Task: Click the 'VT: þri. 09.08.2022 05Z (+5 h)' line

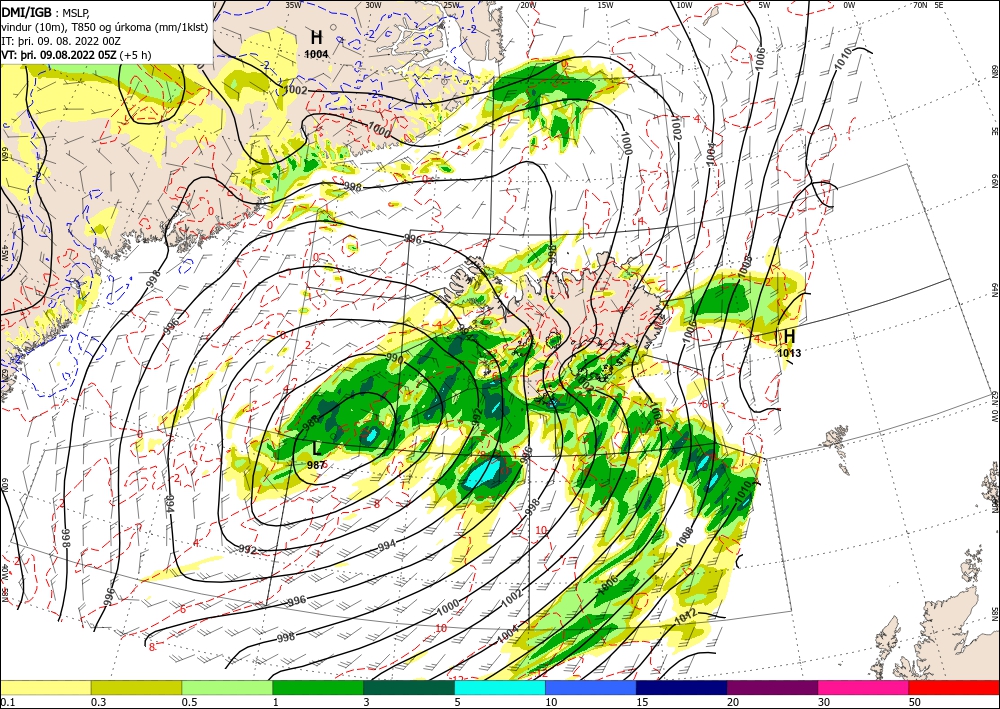Action: click(77, 54)
